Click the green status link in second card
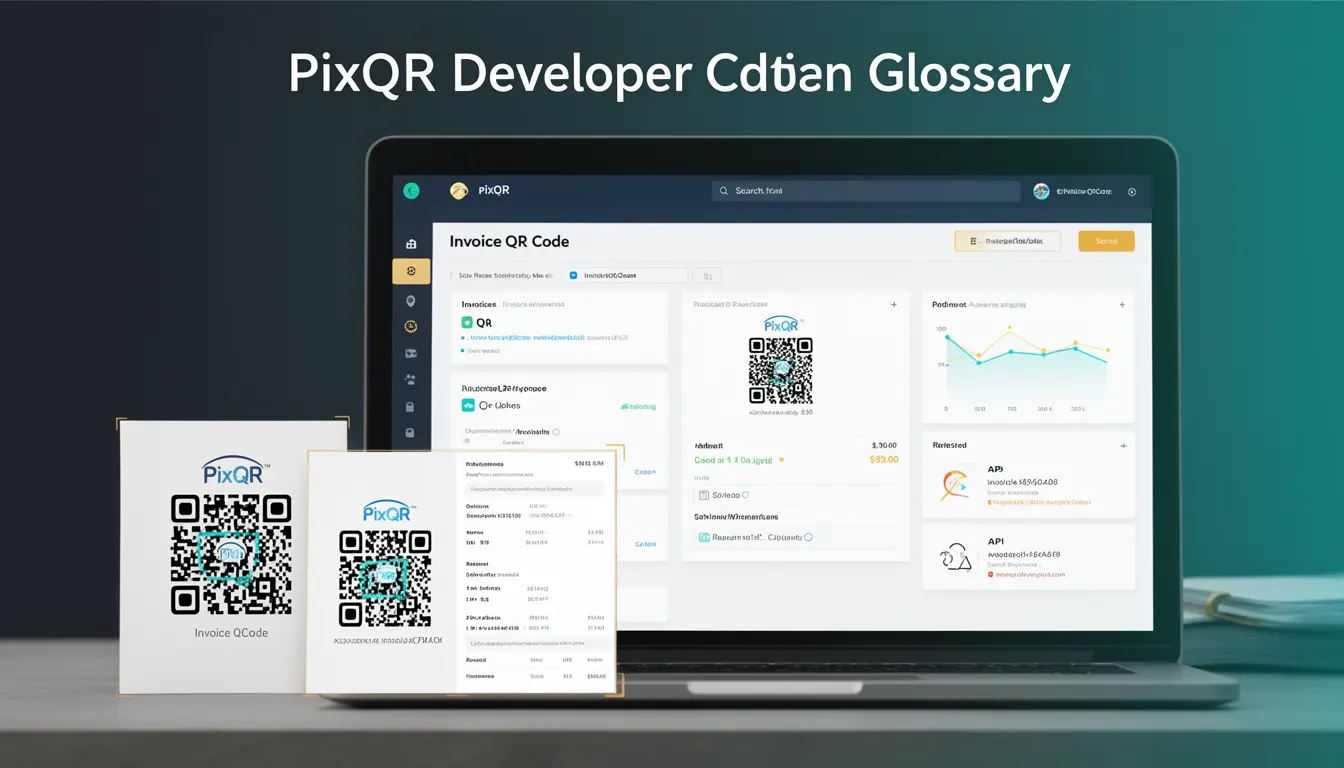1344x768 pixels. coord(638,406)
